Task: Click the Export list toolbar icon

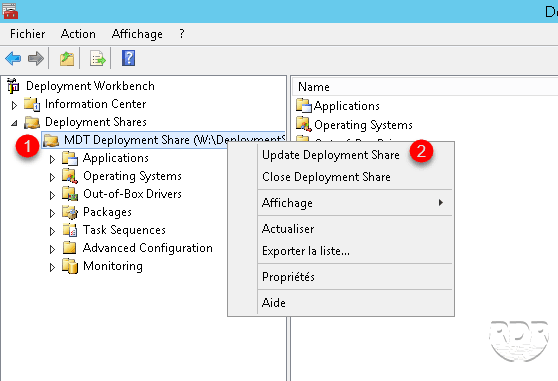Action: [x=98, y=58]
